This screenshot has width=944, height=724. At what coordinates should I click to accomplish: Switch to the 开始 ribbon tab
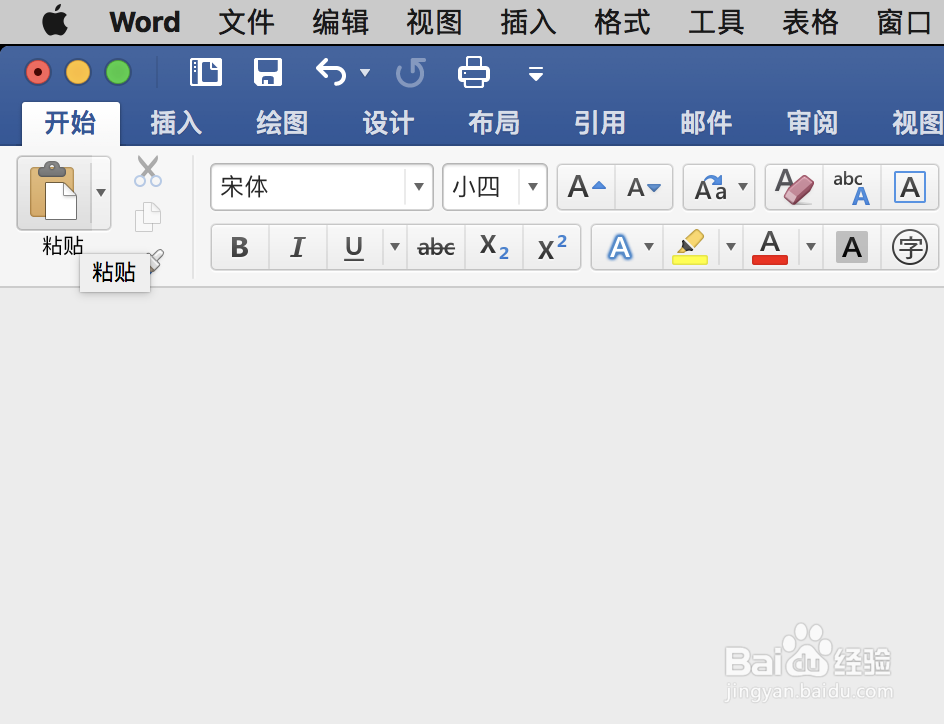70,123
